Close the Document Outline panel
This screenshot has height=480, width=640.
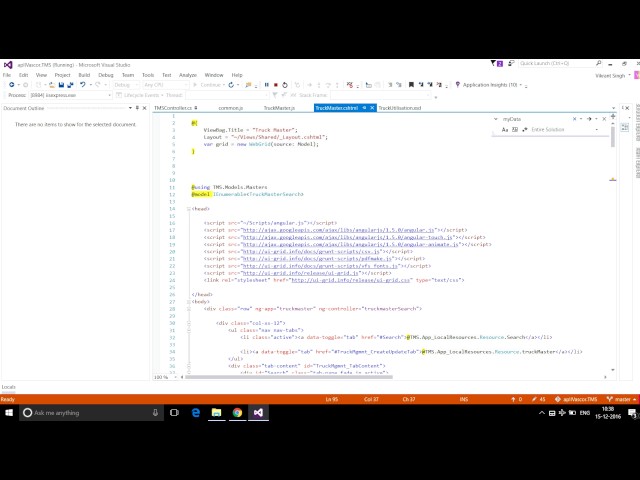(144, 108)
